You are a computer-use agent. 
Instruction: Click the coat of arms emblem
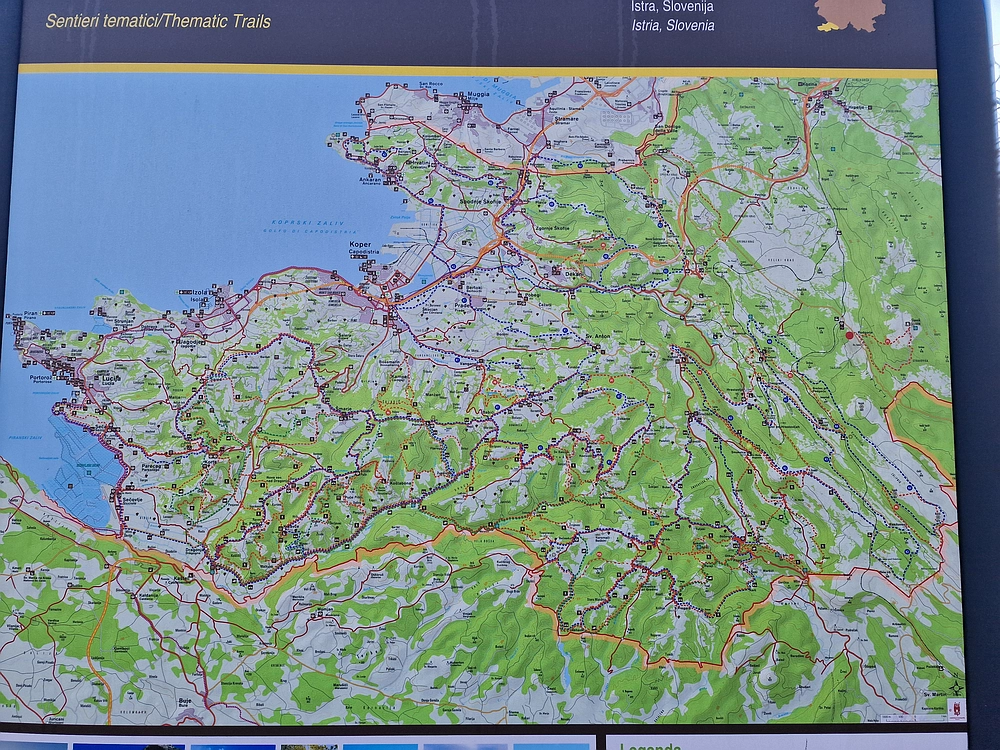tap(955, 709)
